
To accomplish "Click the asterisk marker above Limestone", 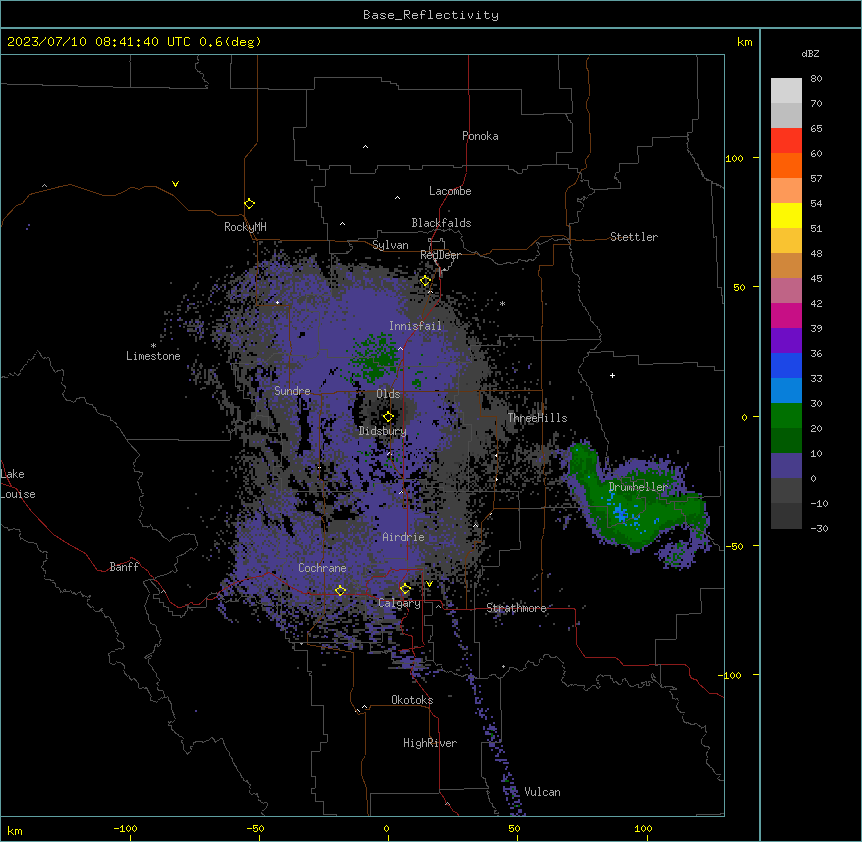I will 153,346.
